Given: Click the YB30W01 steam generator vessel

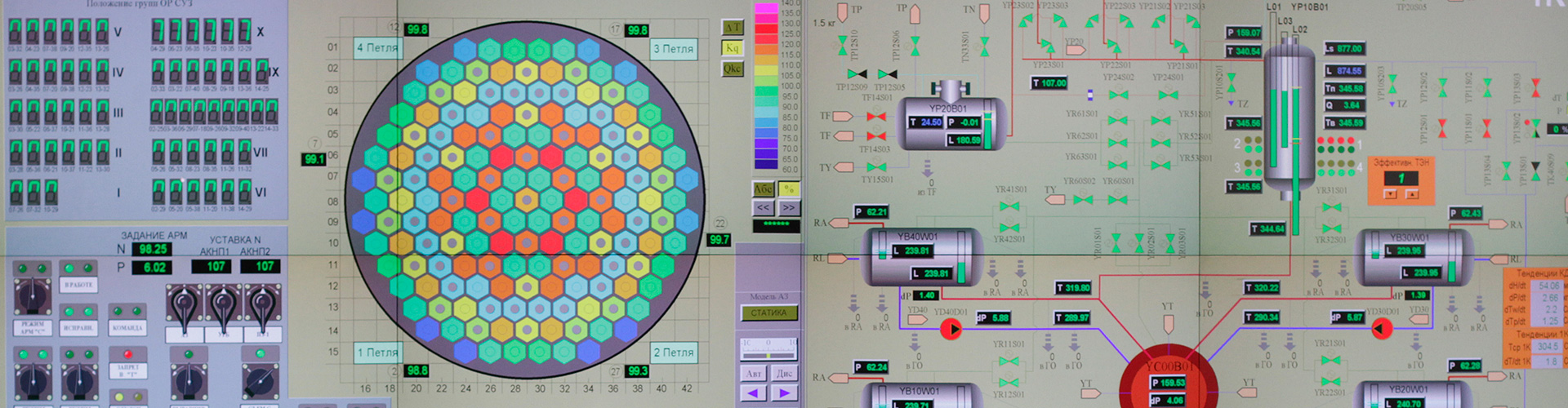Looking at the screenshot, I should [1414, 257].
